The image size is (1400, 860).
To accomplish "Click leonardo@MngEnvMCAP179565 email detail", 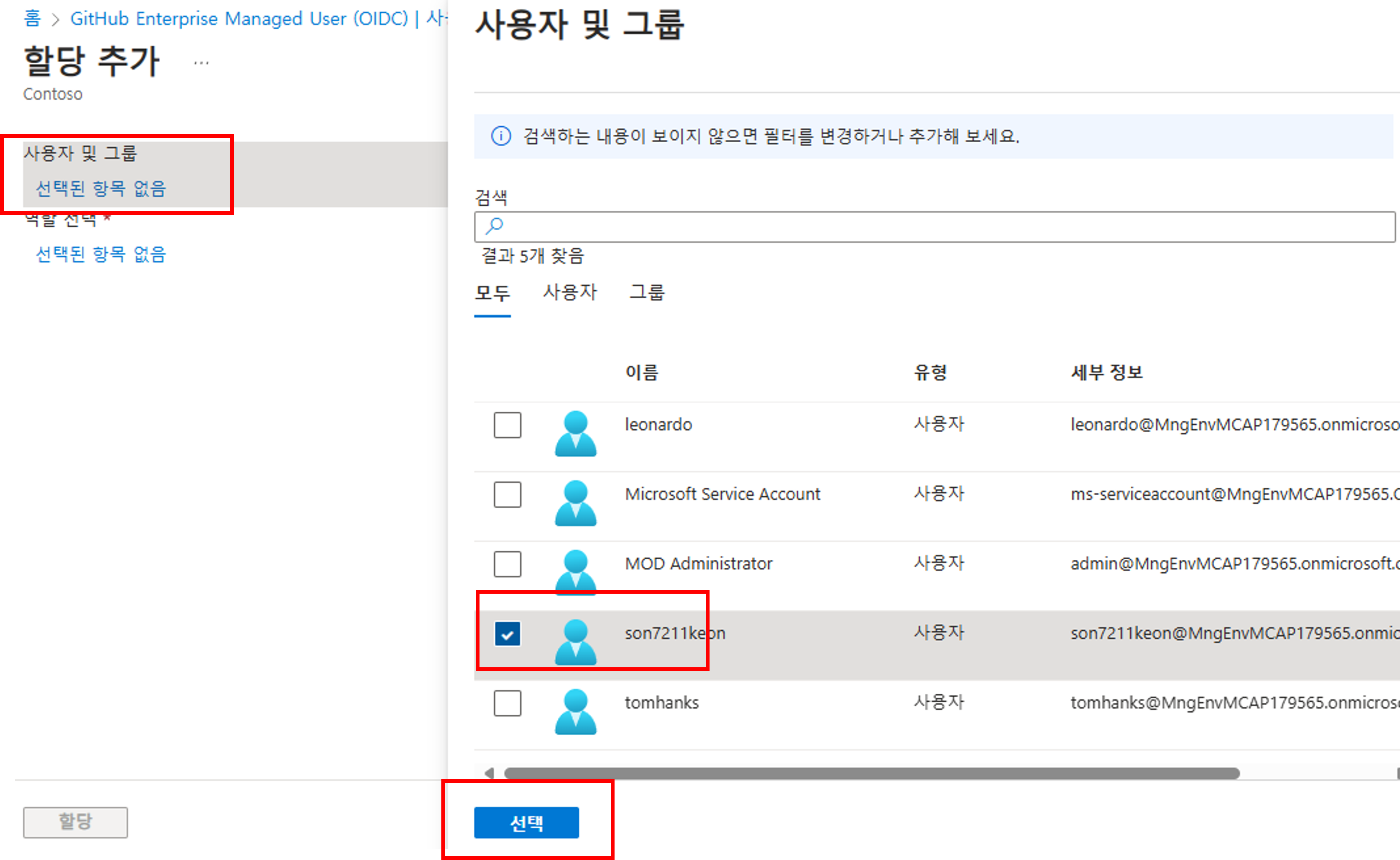I will (x=1235, y=424).
